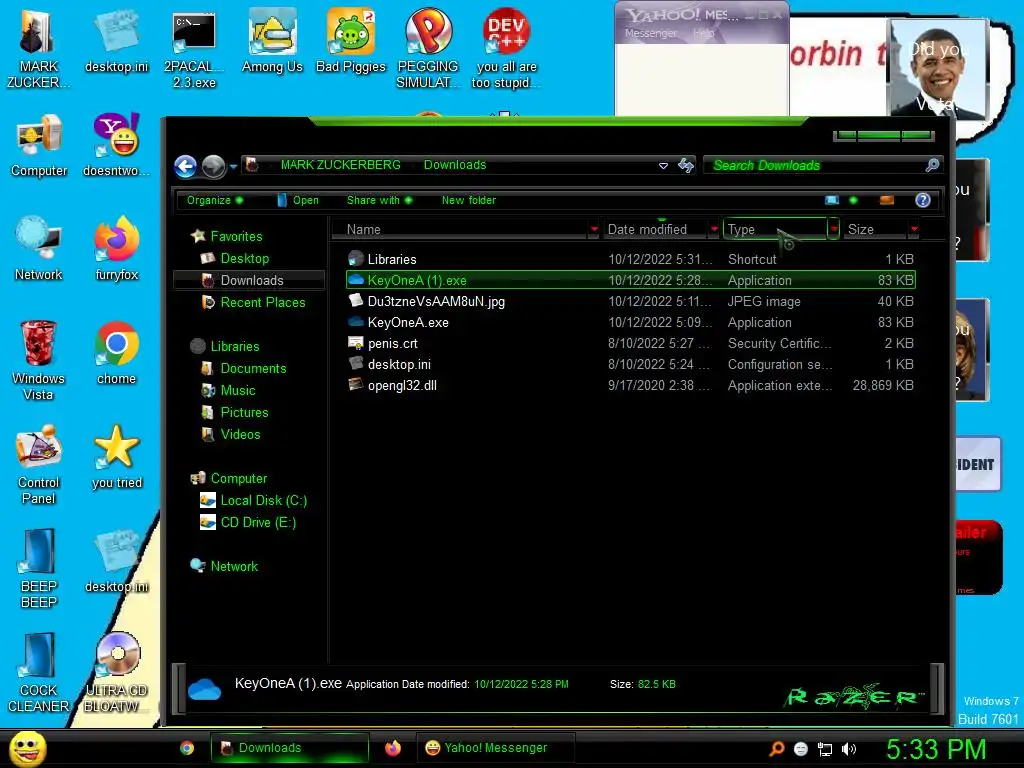
Task: Open the Type column filter dropdown
Action: (x=833, y=229)
